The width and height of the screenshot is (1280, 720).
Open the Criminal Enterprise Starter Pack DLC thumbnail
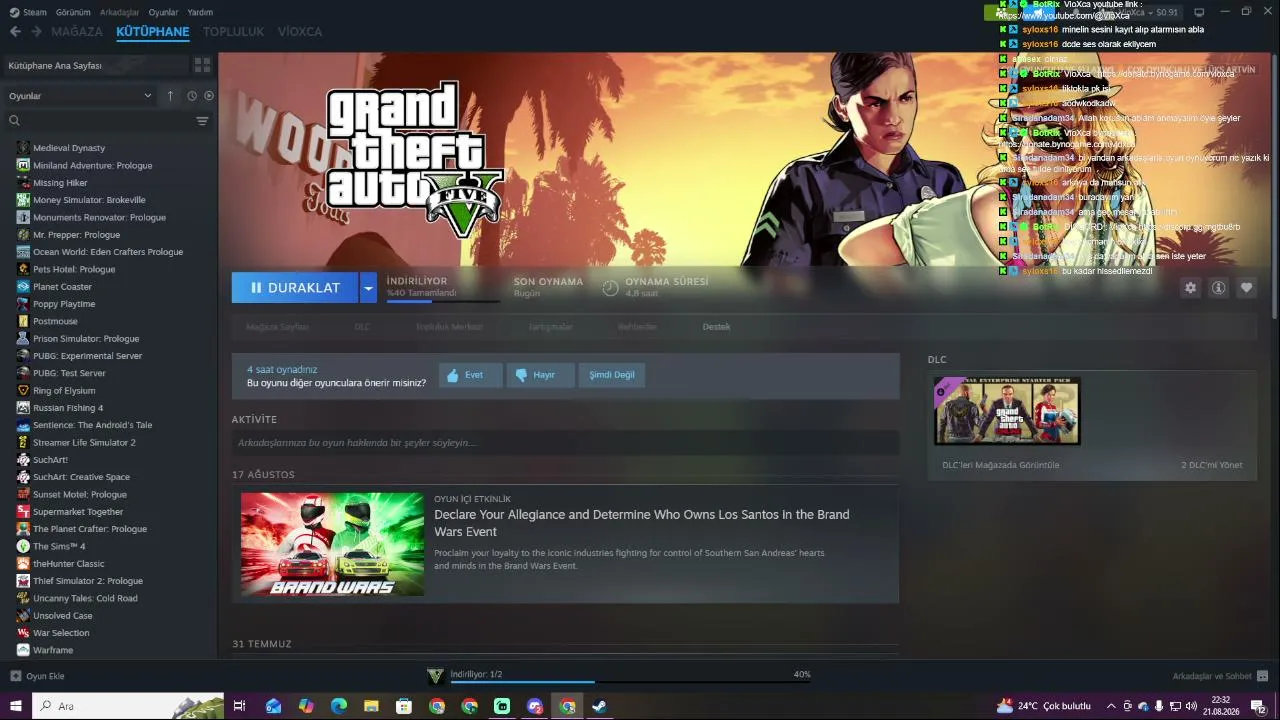click(x=1007, y=410)
